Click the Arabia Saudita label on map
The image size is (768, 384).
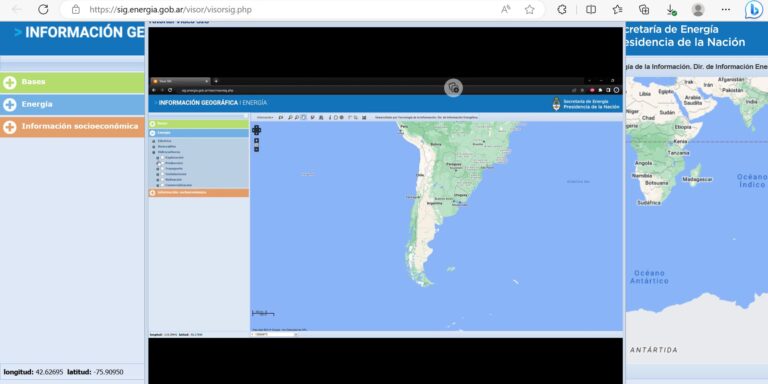coord(693,100)
